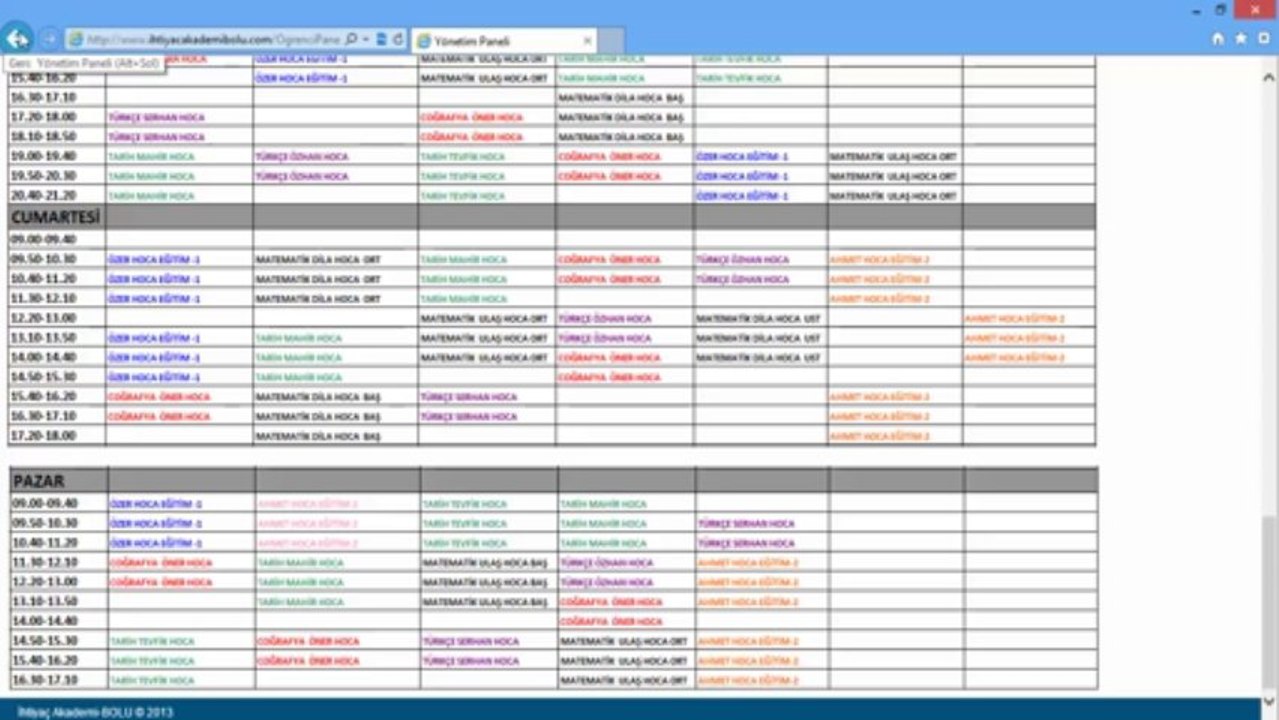This screenshot has width=1279, height=720.
Task: Click TARİH MAHİR HOCA in PAZAR 09.00-09.40 row
Action: (604, 505)
